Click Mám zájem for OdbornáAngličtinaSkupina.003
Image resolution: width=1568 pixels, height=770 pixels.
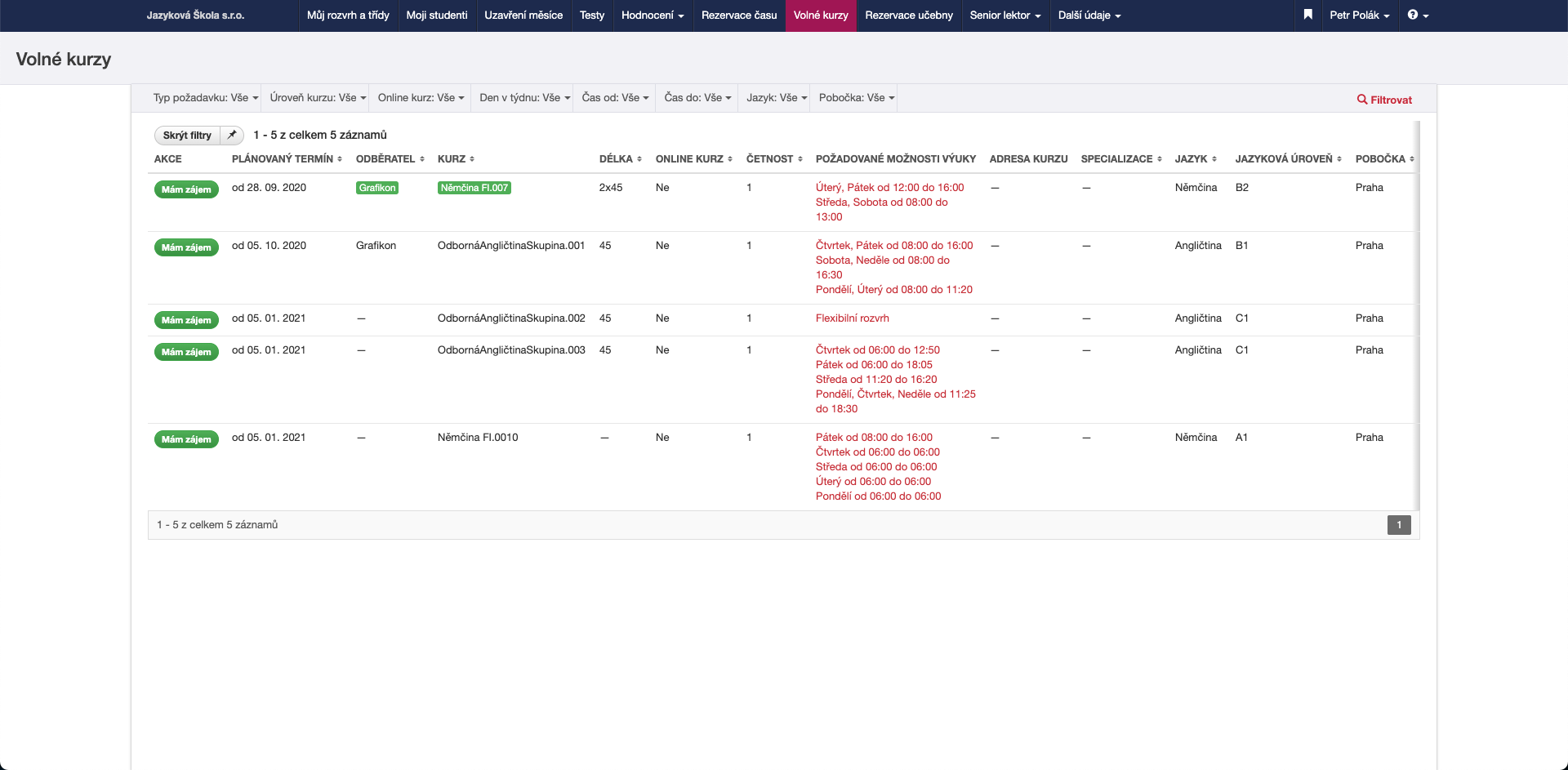(186, 352)
